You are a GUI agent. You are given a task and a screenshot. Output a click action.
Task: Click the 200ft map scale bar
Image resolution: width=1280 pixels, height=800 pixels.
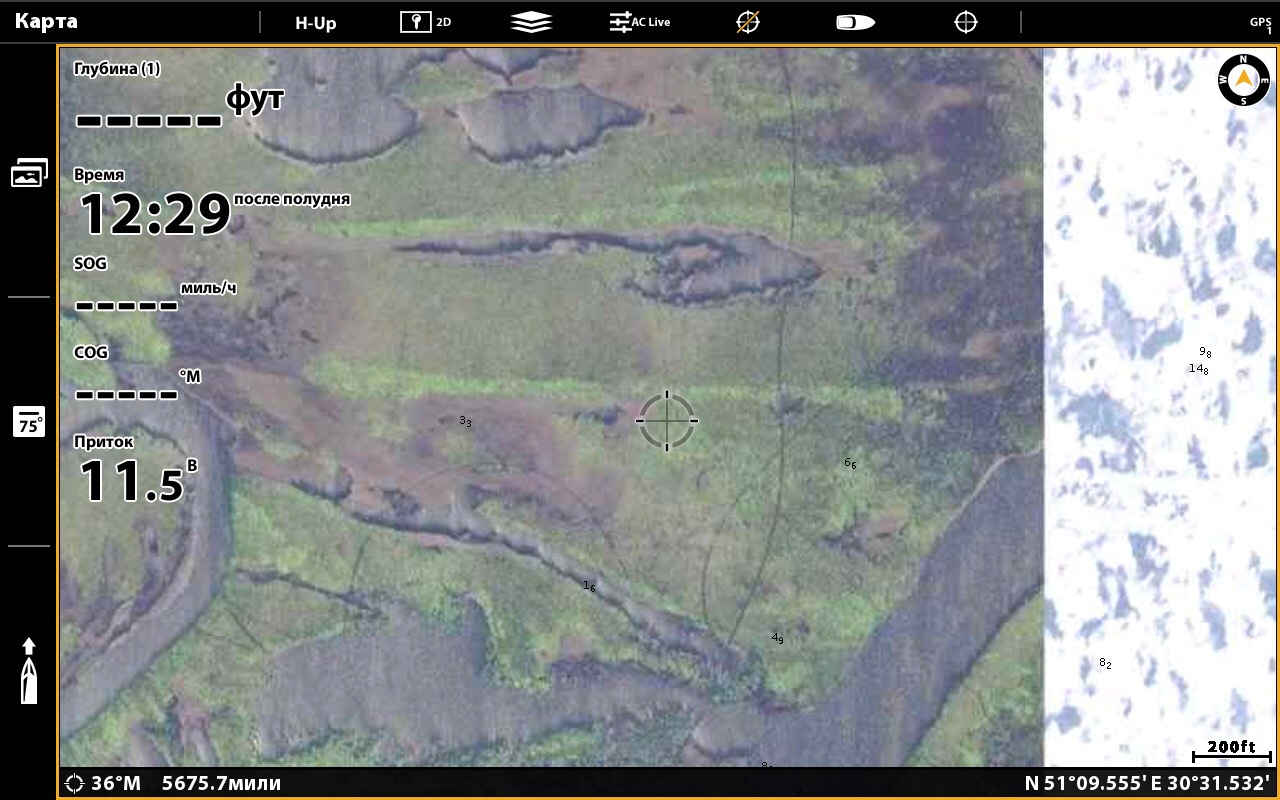(x=1230, y=751)
